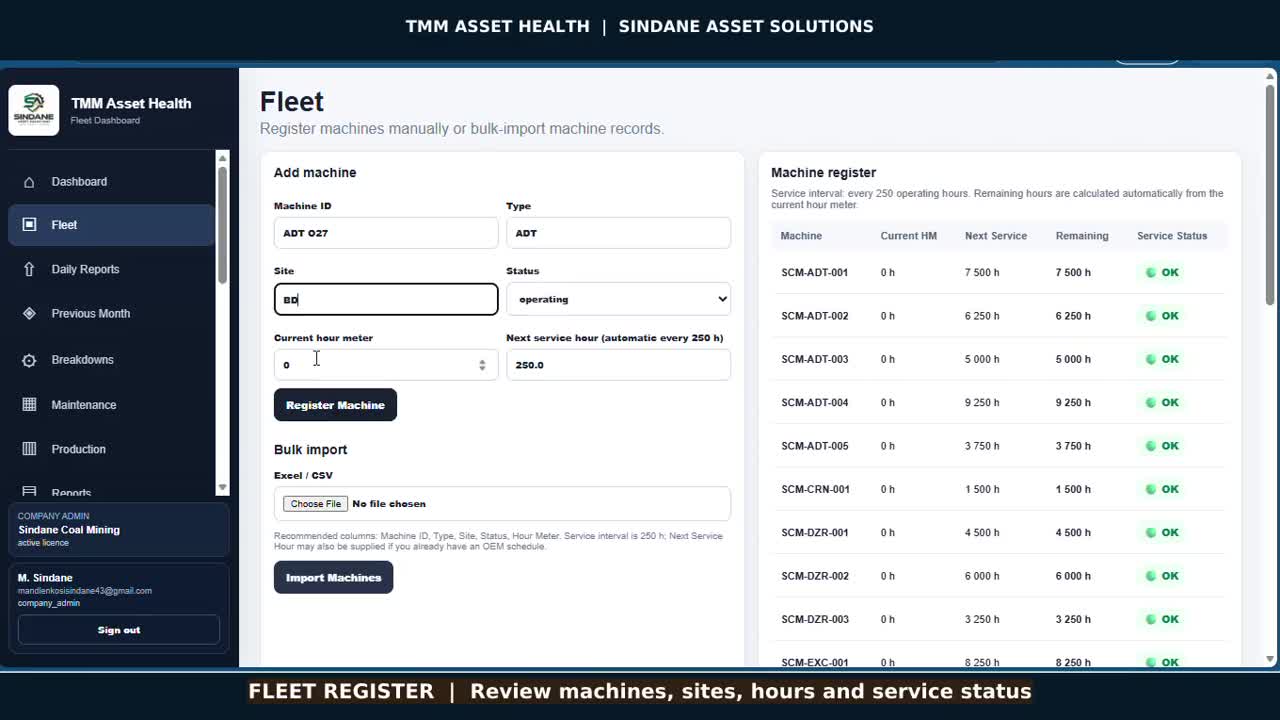Focus the Machine ID input field
Screen dimensions: 1280x720
(386, 233)
